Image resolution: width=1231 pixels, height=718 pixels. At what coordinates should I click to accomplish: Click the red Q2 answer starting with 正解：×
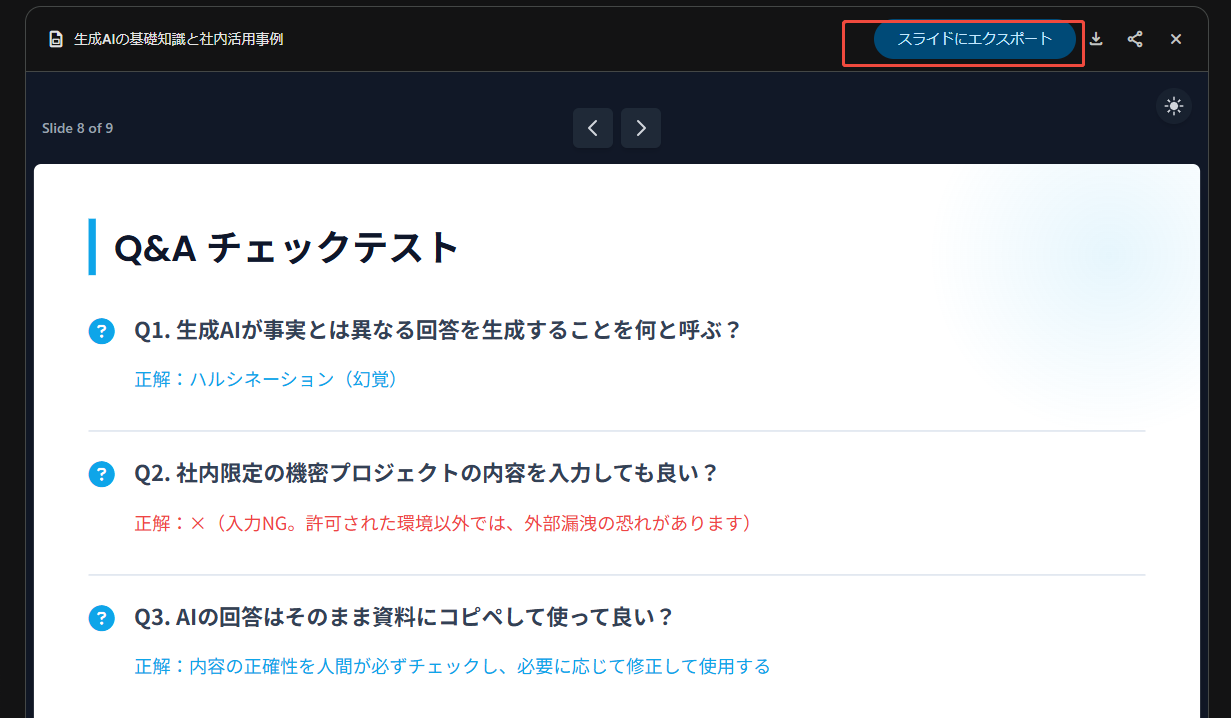443,523
